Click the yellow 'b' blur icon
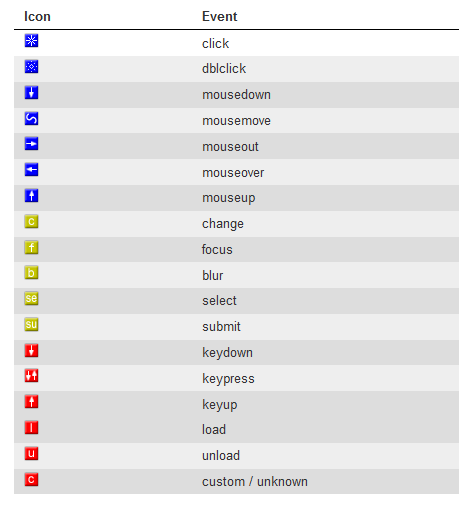 point(31,273)
